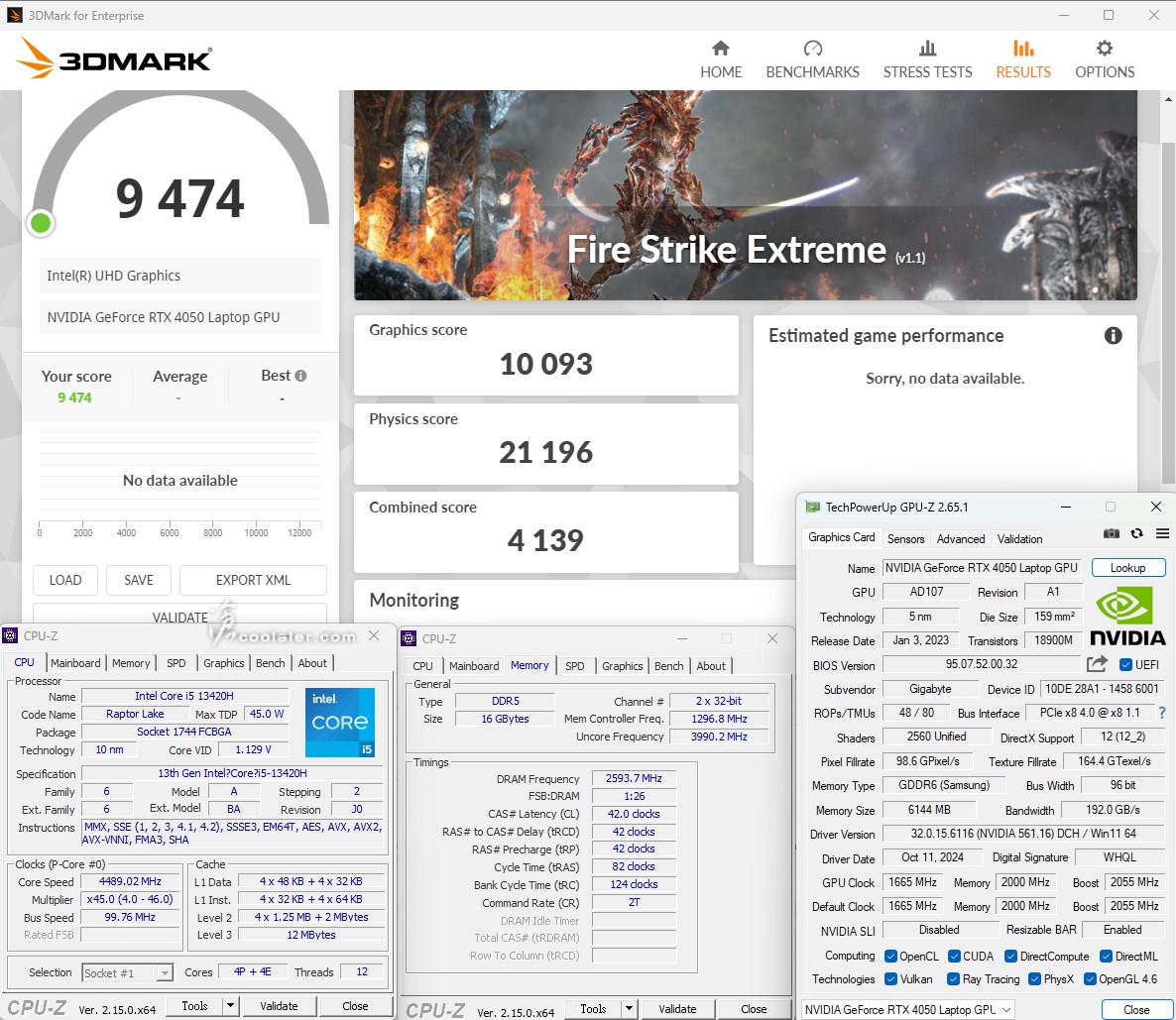Click Core Speed value 4489.02 MHz

(131, 881)
